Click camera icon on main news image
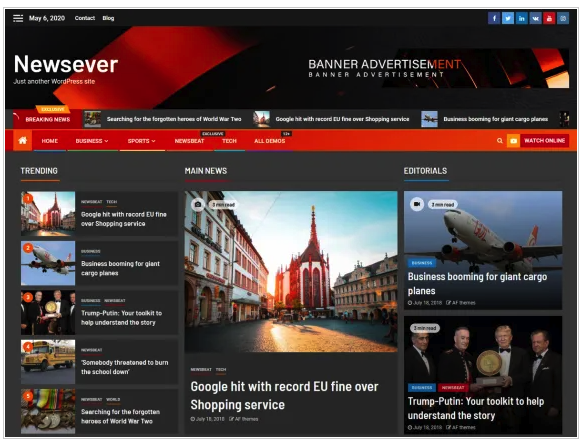The width and height of the screenshot is (581, 445). 198,205
